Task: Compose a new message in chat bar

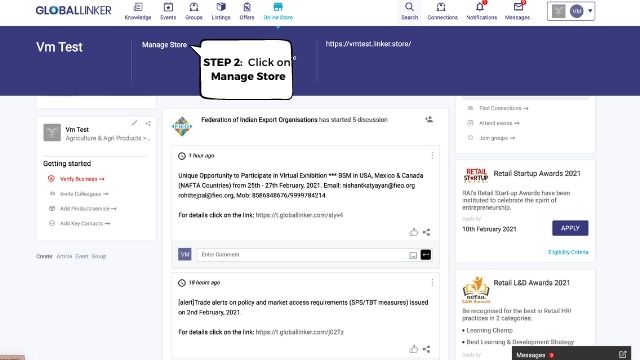Action: (622, 354)
